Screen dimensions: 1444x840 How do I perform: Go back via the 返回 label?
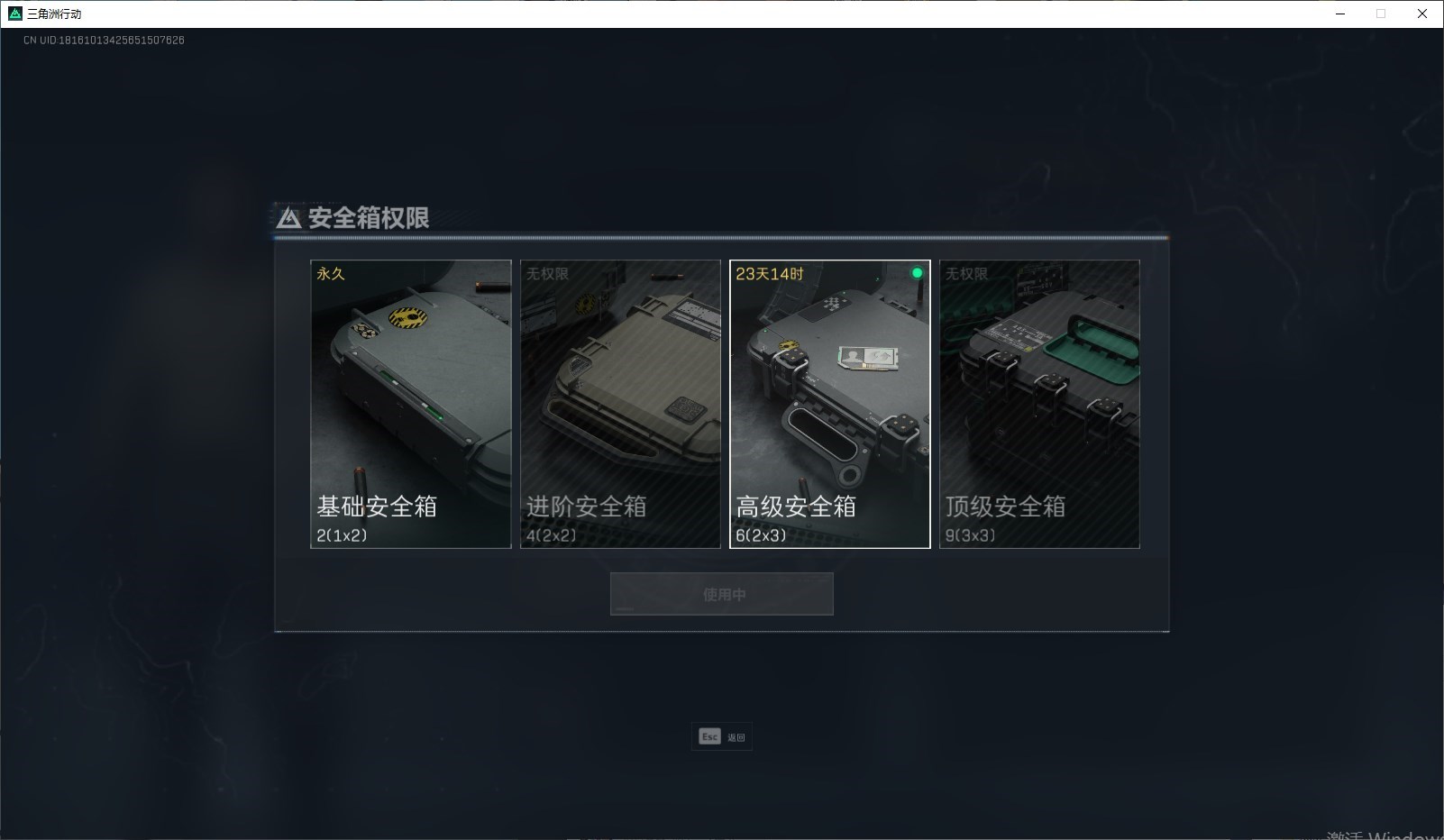pos(736,737)
